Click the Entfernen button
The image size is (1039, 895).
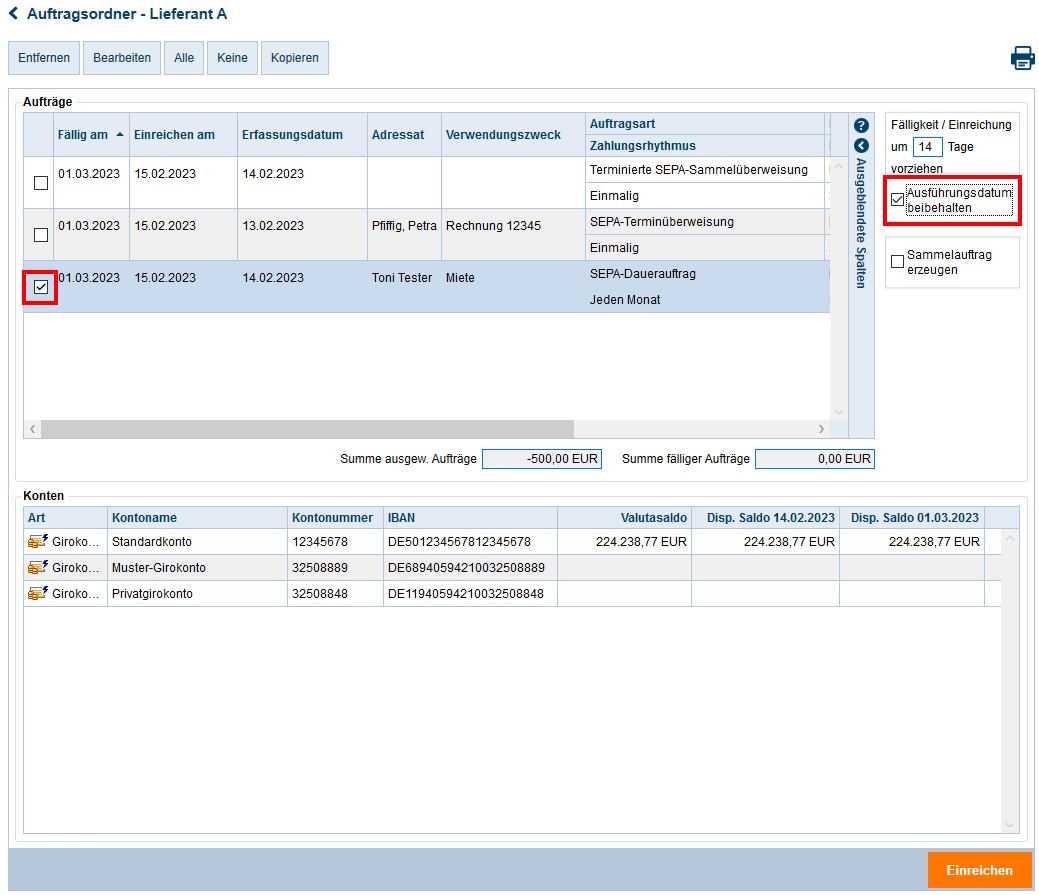44,58
